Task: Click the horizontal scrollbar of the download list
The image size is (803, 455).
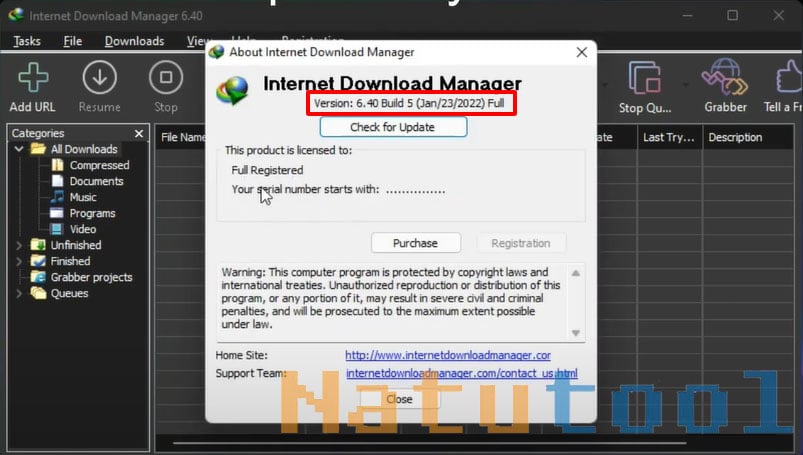Action: coord(429,443)
